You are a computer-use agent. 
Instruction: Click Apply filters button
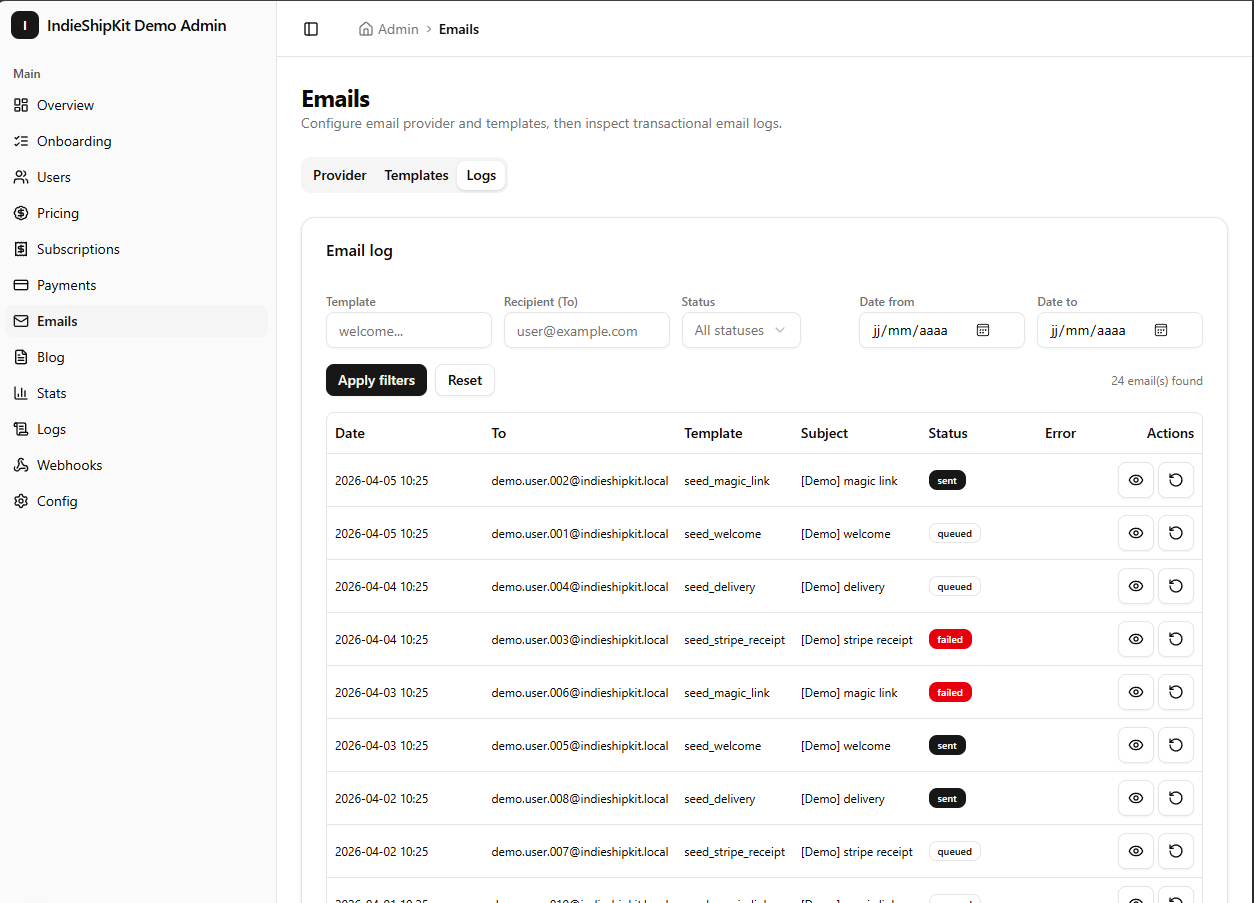point(376,380)
